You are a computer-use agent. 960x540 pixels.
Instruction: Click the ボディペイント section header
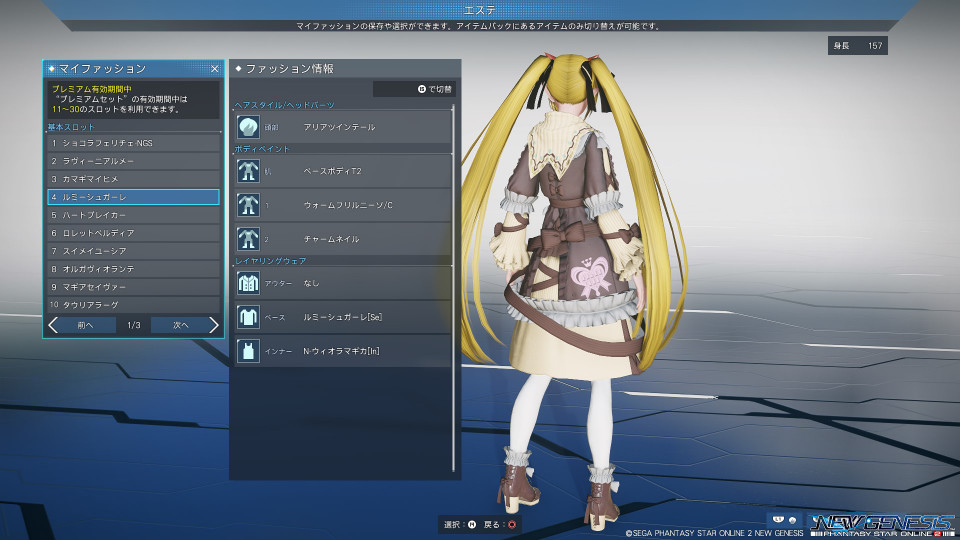click(262, 149)
